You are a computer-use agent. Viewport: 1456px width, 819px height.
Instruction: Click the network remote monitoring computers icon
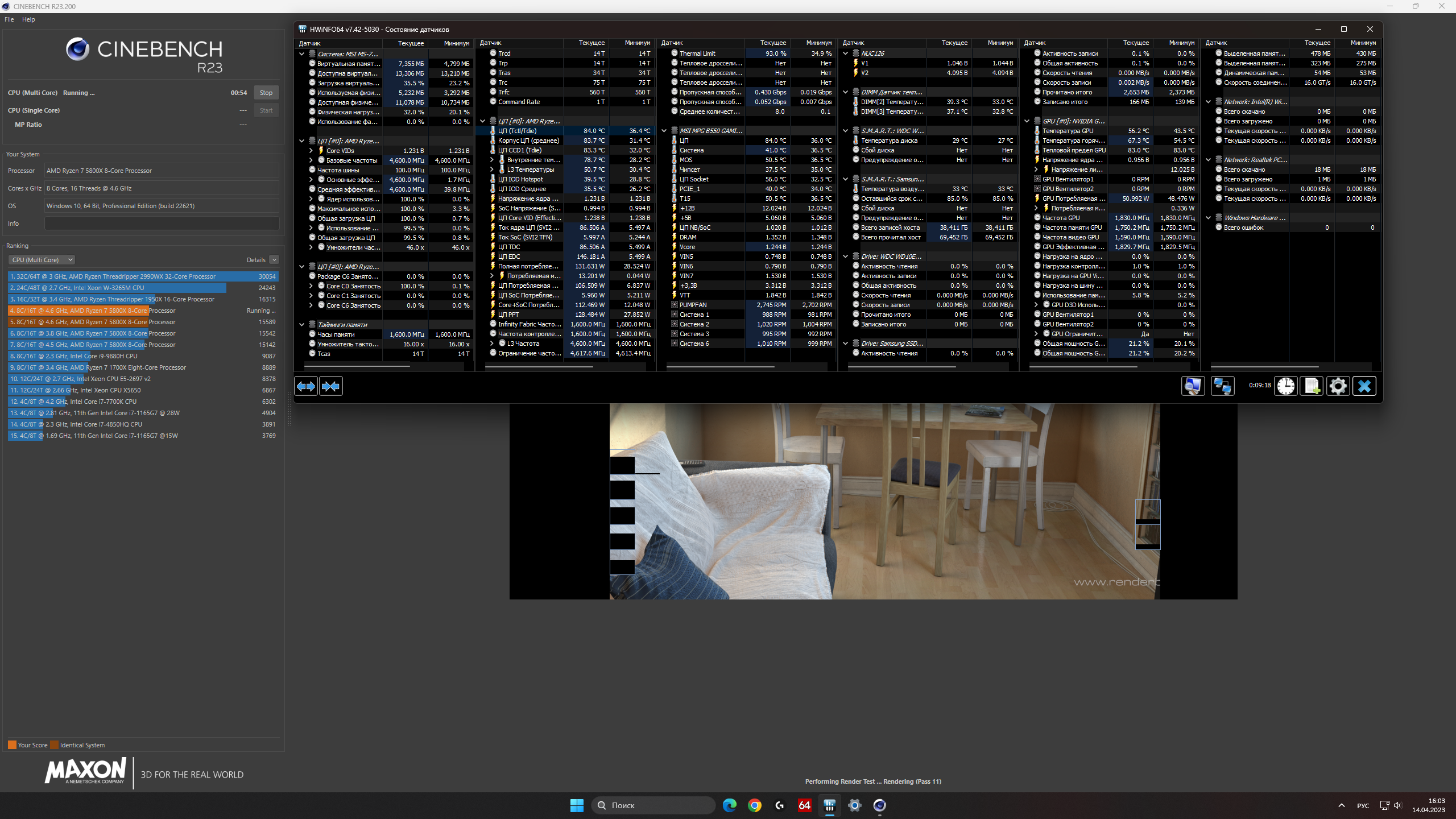coord(1222,386)
